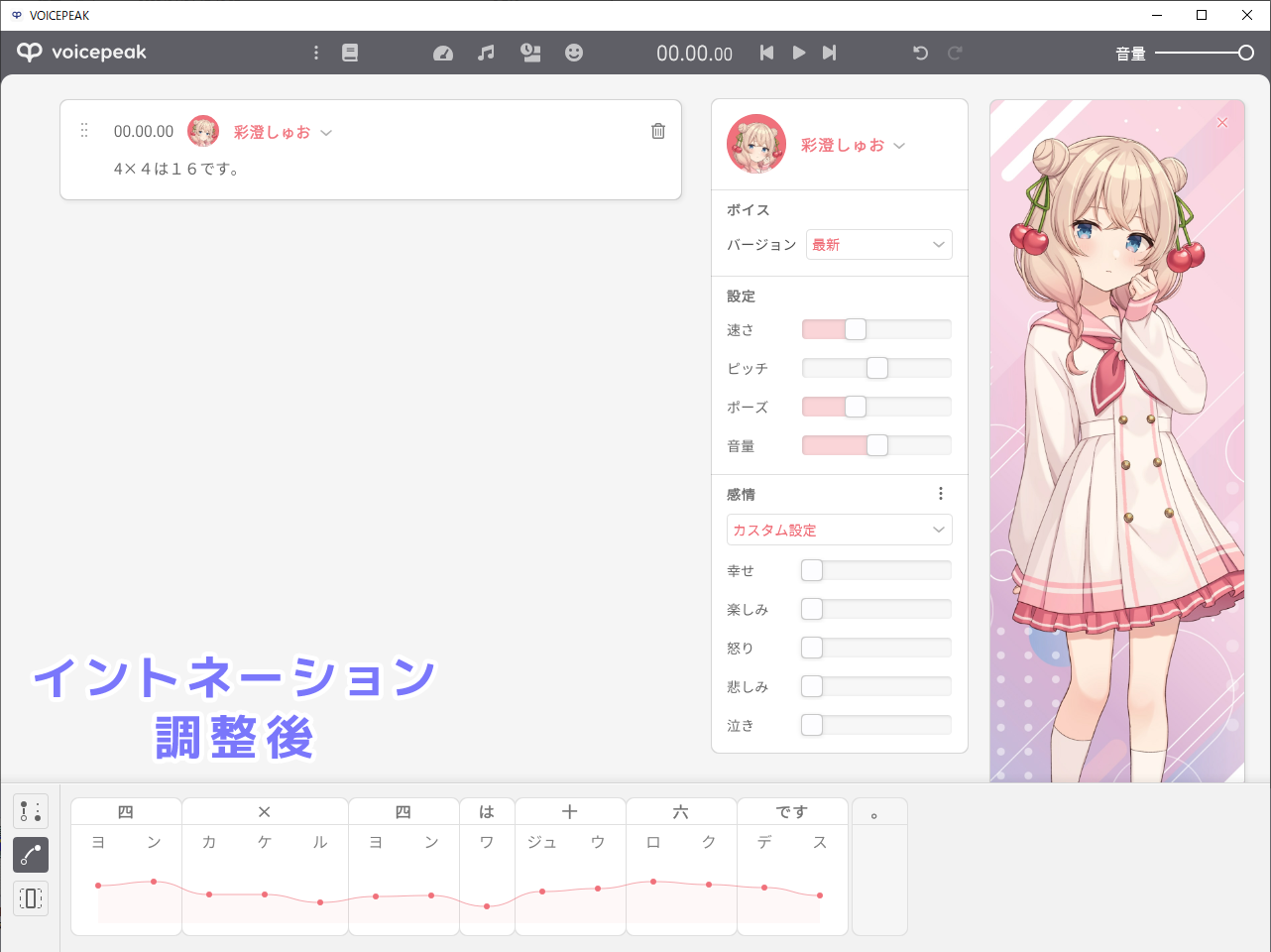Screen dimensions: 1271x952
Task: Click the pitch point under ケ
Action: tap(265, 894)
